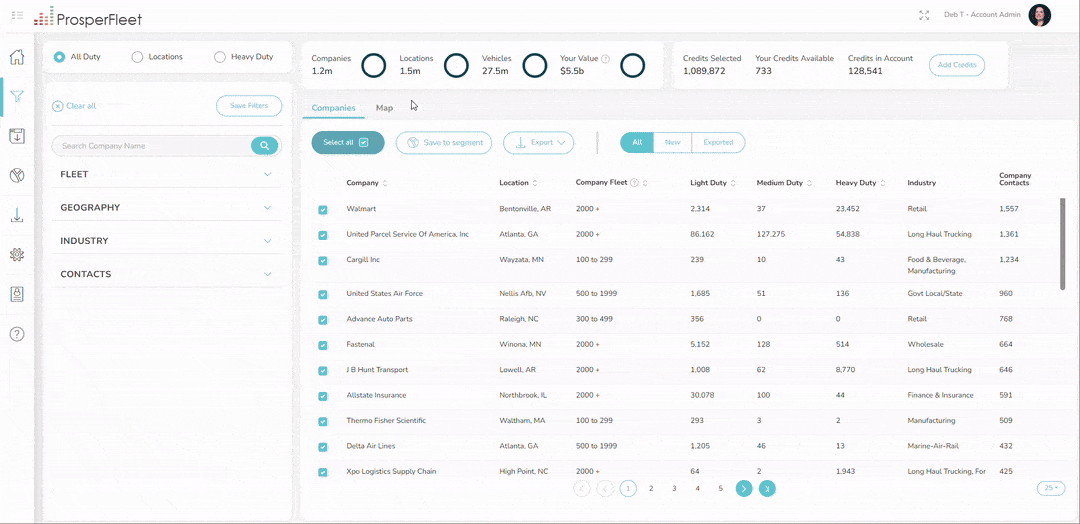1080x524 pixels.
Task: Open the settings gear sidebar icon
Action: point(17,255)
